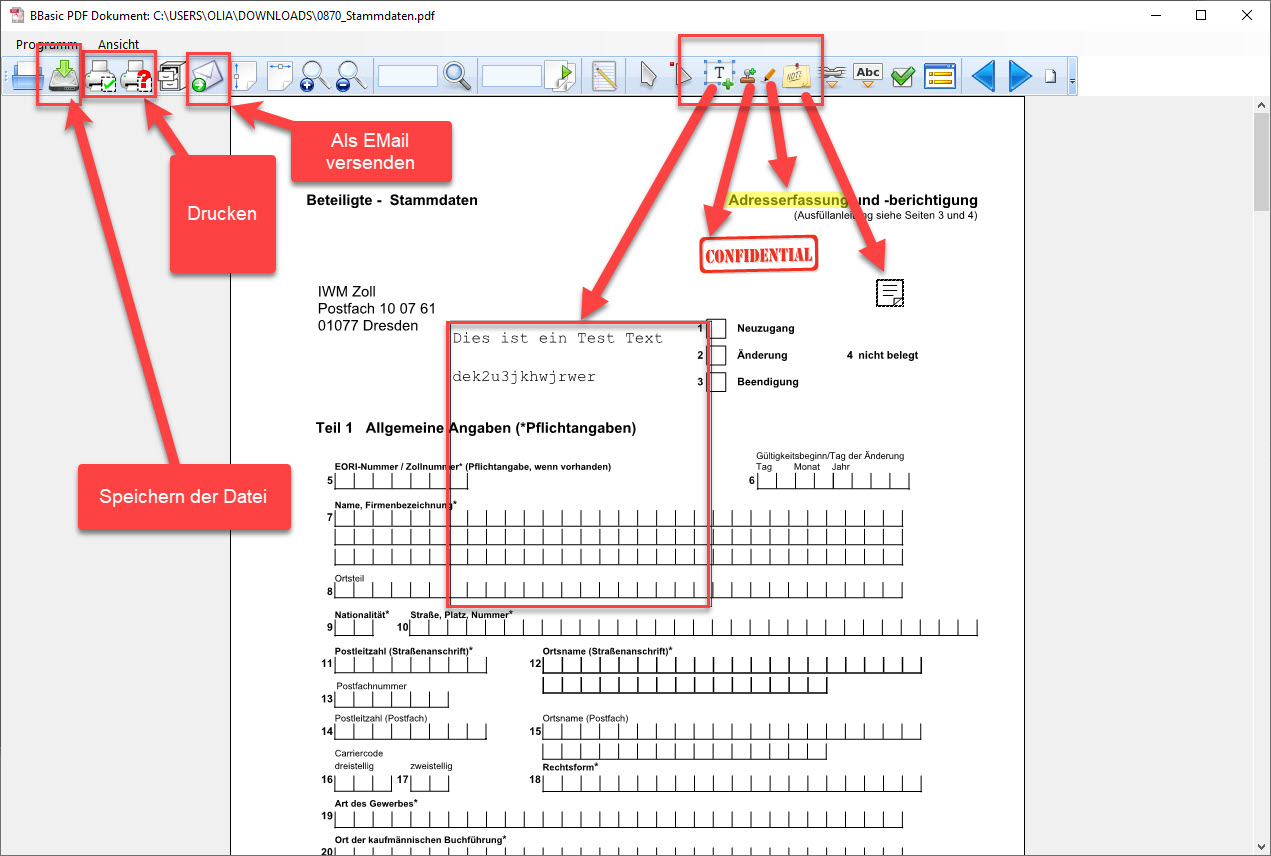Image resolution: width=1271 pixels, height=856 pixels.
Task: Go to next page with right blue arrow
Action: (1019, 76)
